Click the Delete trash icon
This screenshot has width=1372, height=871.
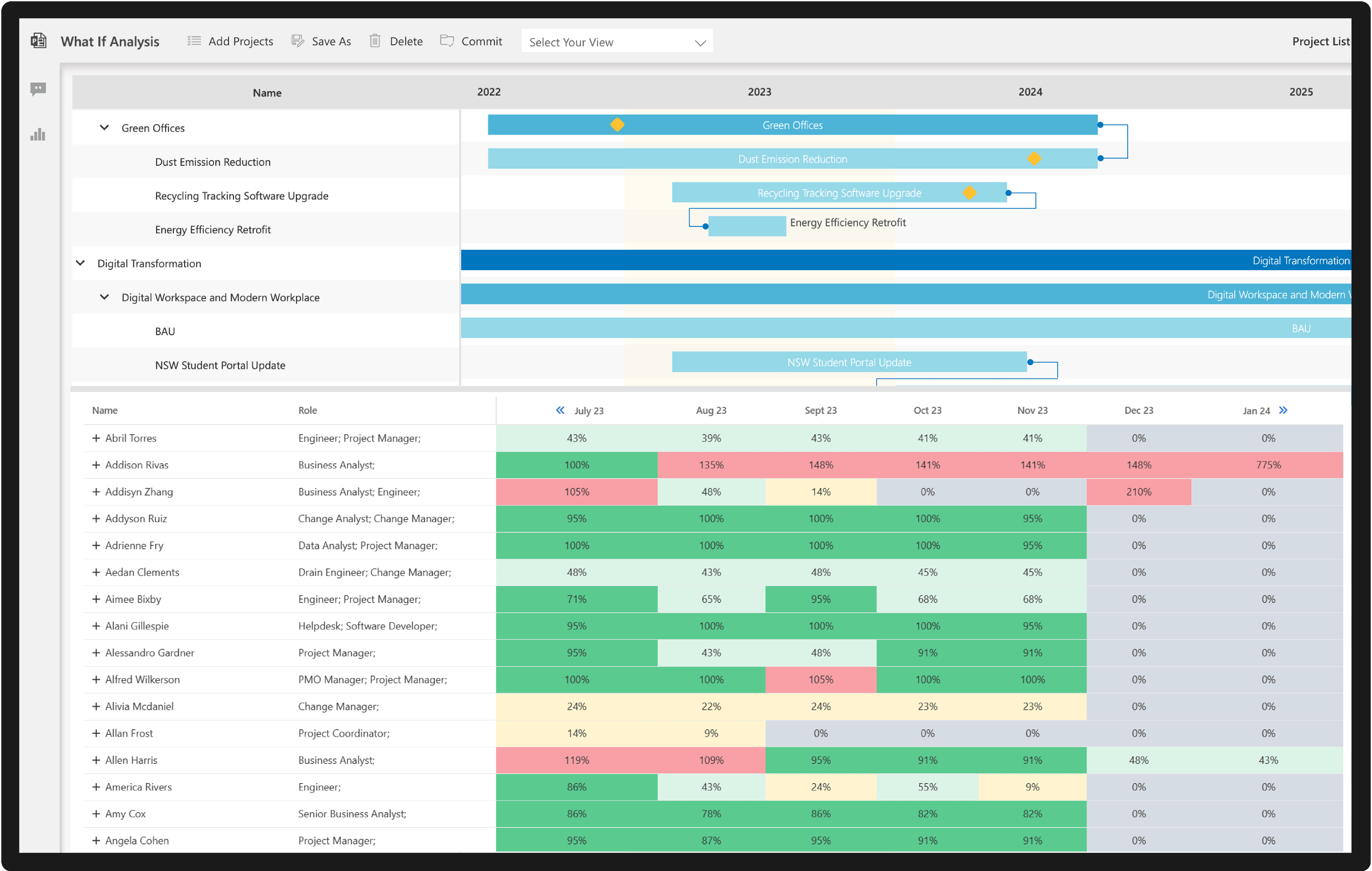(375, 40)
